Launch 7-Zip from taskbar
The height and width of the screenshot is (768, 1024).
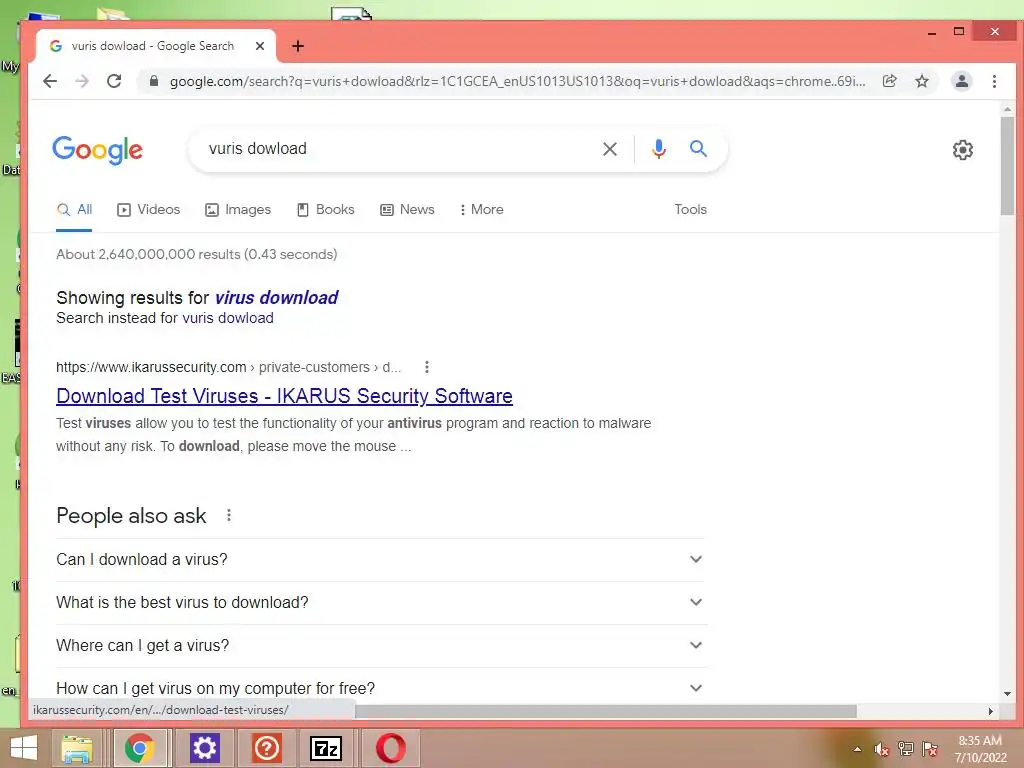coord(326,748)
